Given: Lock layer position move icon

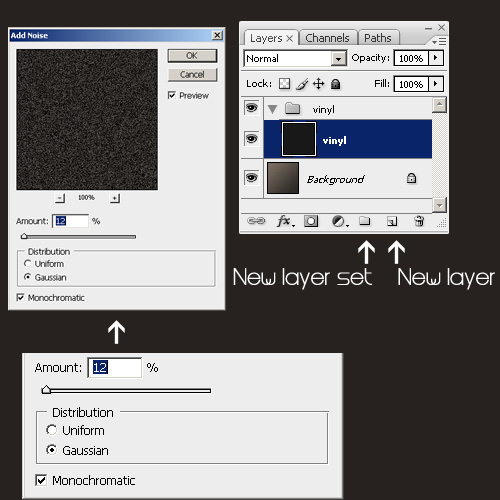Looking at the screenshot, I should (319, 84).
